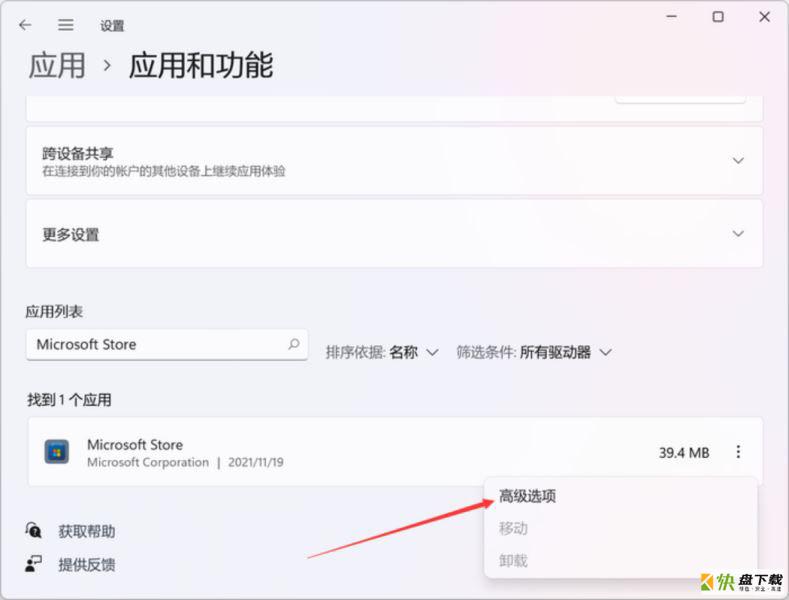The height and width of the screenshot is (600, 789).
Task: Click the feedback person icon
Action: pos(34,564)
